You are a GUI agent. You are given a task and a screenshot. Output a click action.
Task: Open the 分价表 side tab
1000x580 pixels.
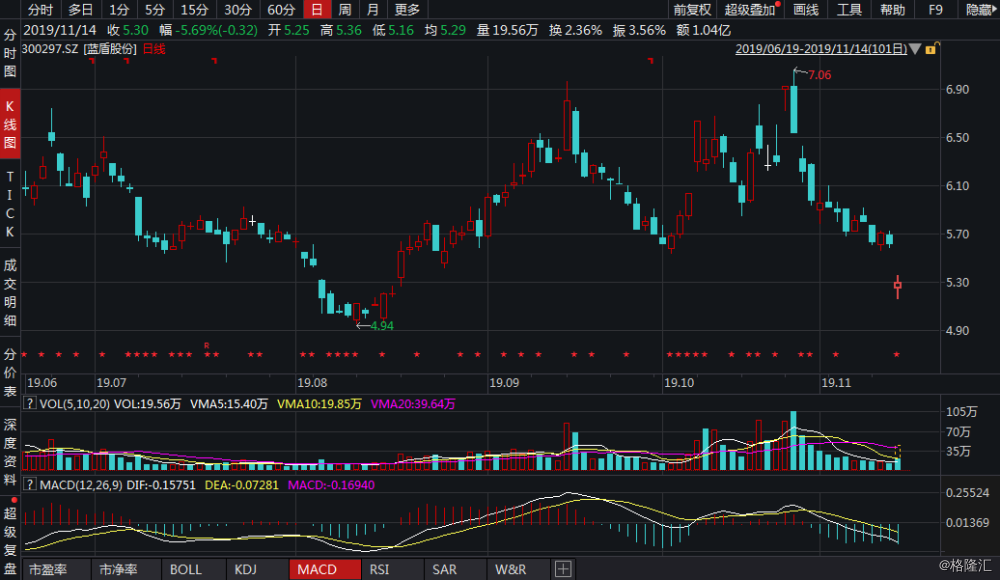pyautogui.click(x=10, y=373)
